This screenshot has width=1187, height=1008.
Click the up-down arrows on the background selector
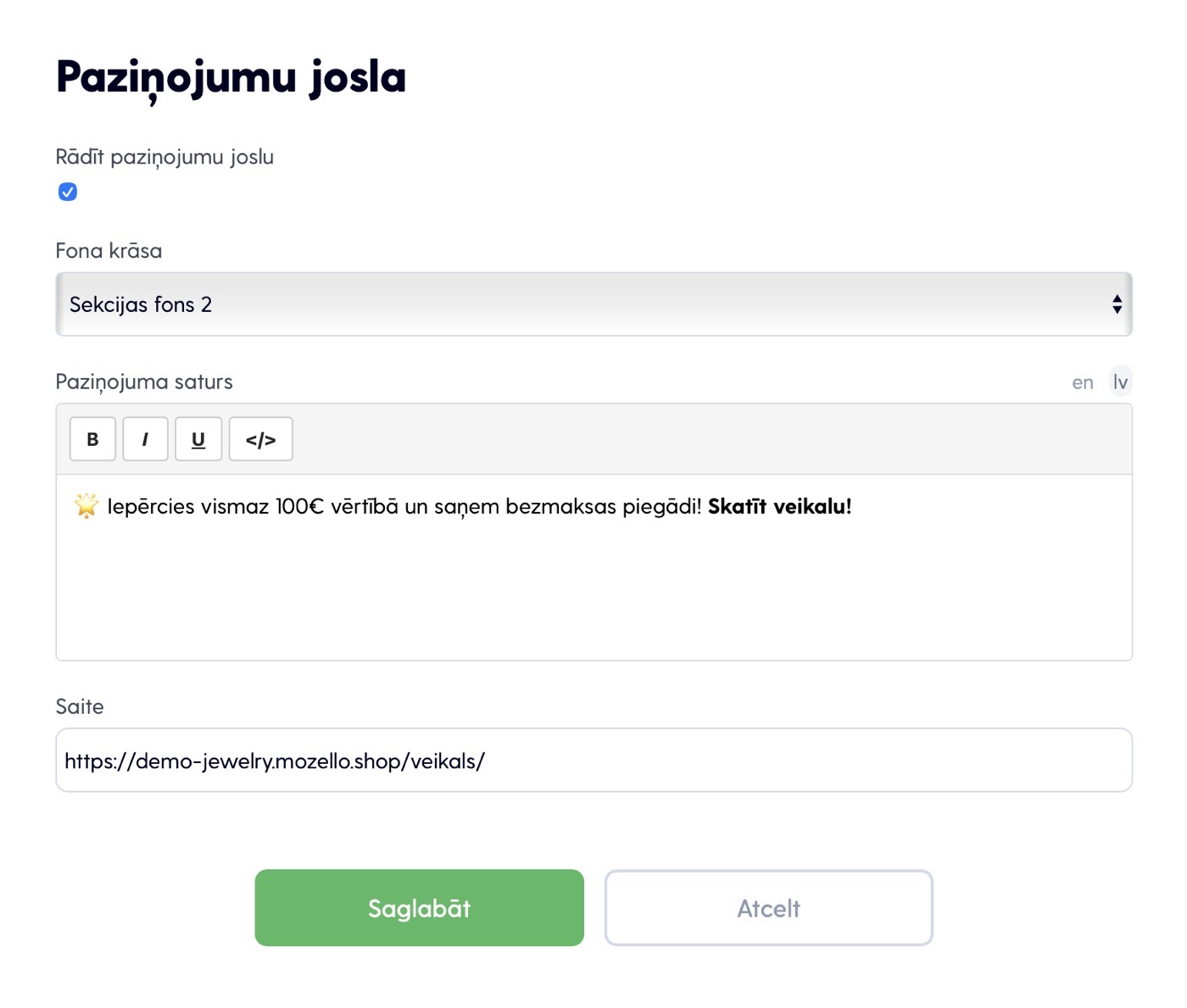1117,304
